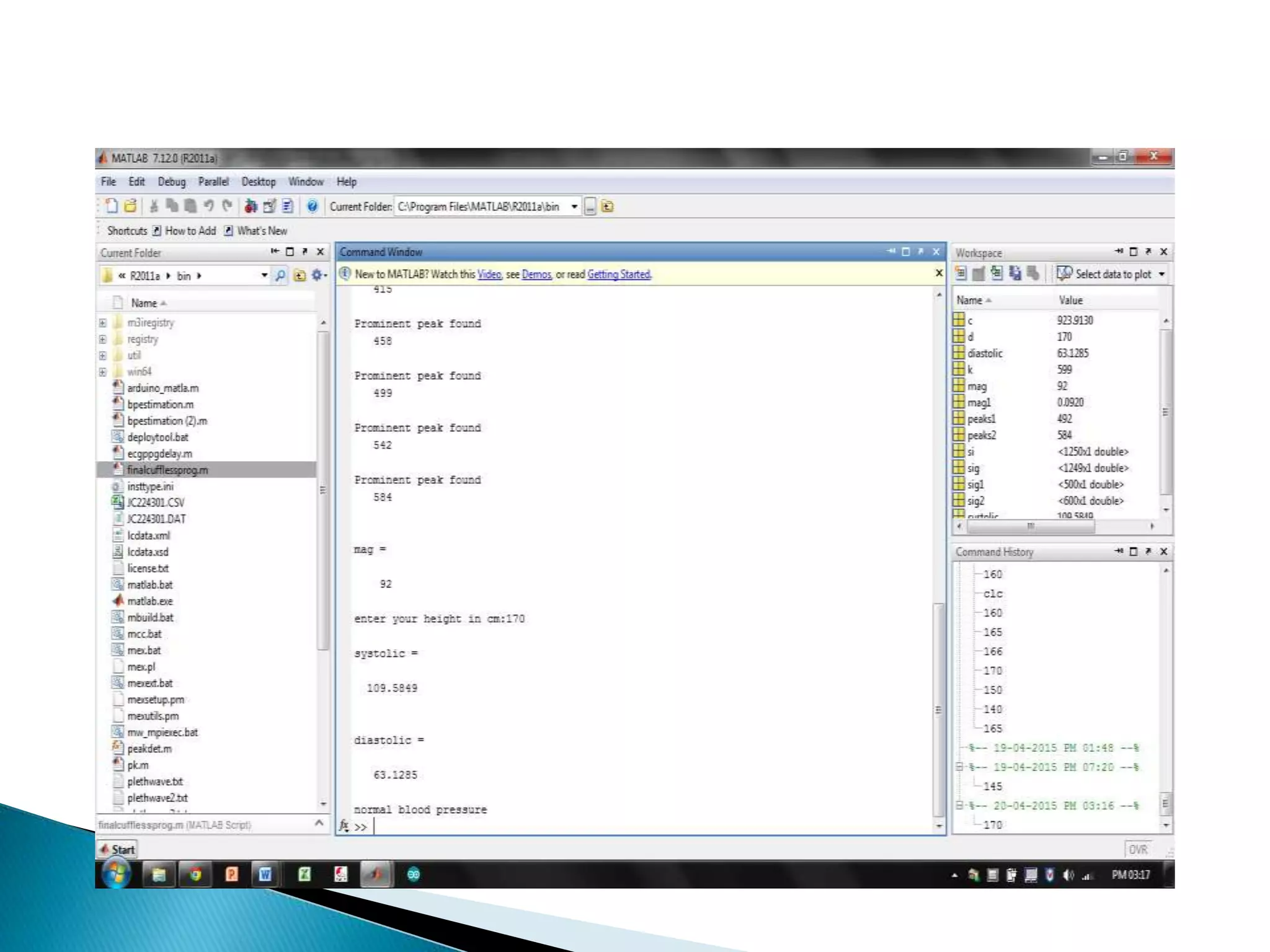Viewport: 1270px width, 952px height.
Task: Expand the win64 folder node
Action: coord(103,372)
